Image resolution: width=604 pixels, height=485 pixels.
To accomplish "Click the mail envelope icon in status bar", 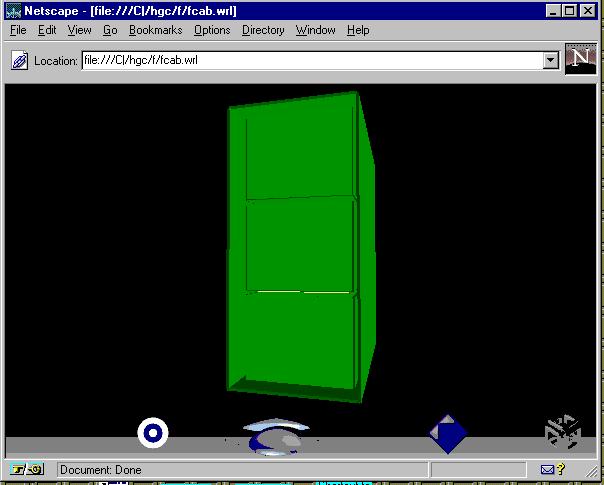I will [547, 470].
